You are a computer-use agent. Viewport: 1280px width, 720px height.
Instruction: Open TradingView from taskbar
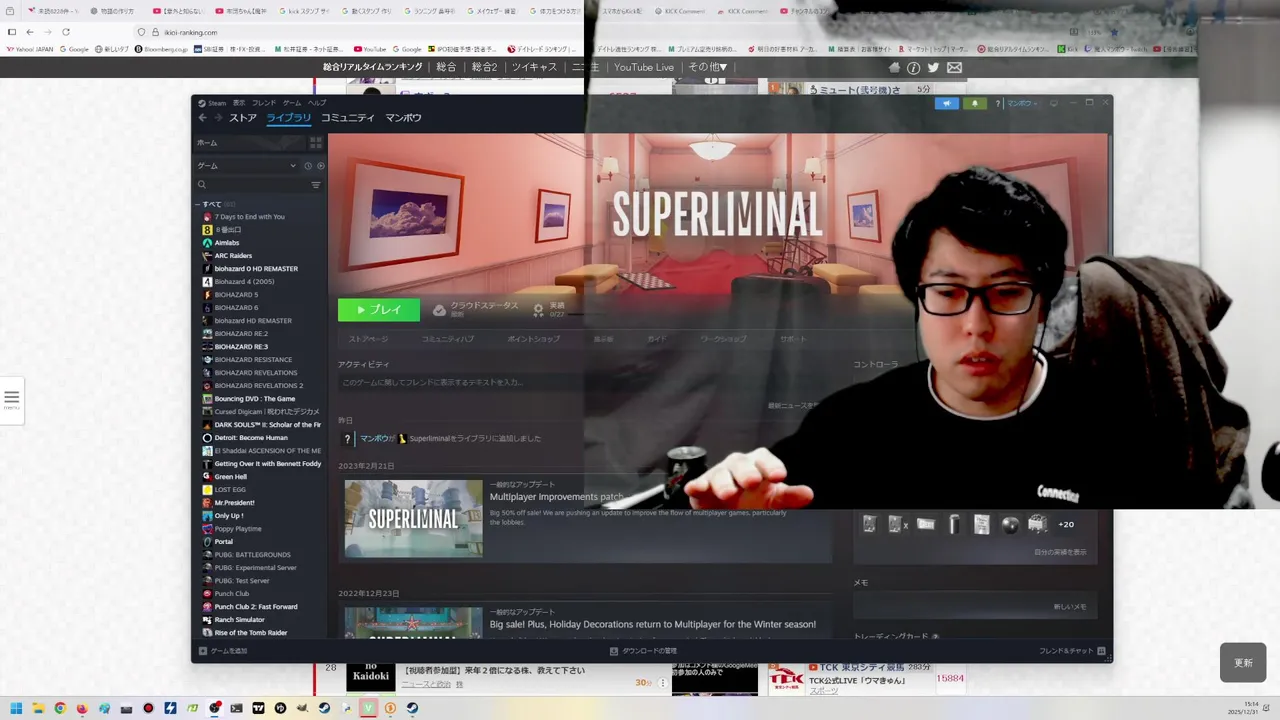tap(258, 708)
